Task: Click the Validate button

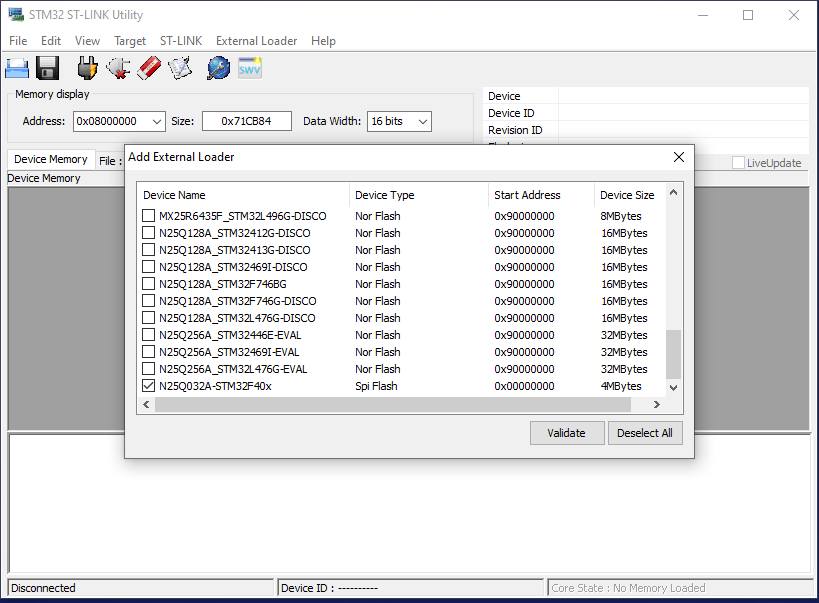Action: [567, 433]
